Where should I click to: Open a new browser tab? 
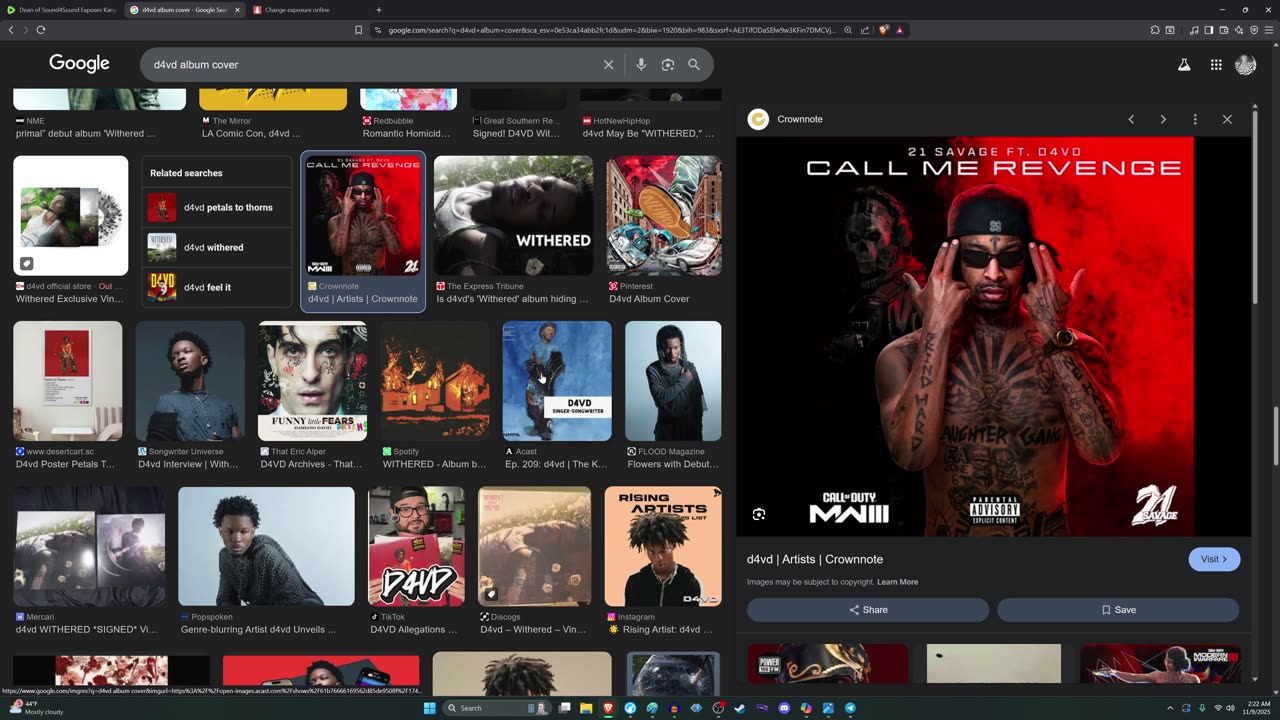point(379,10)
